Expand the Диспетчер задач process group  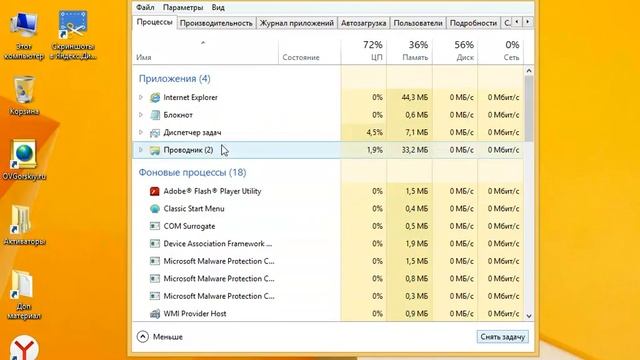(x=141, y=133)
